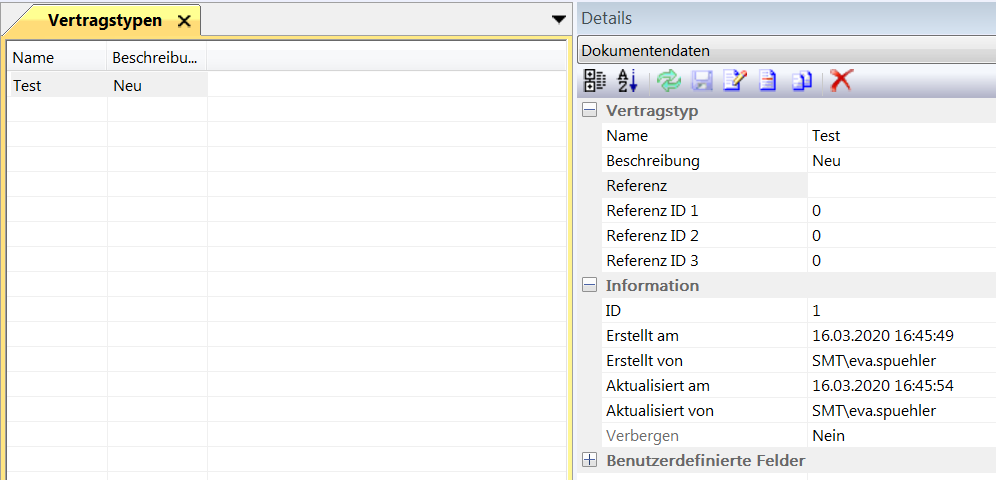Sort by the Name column header

pos(56,58)
